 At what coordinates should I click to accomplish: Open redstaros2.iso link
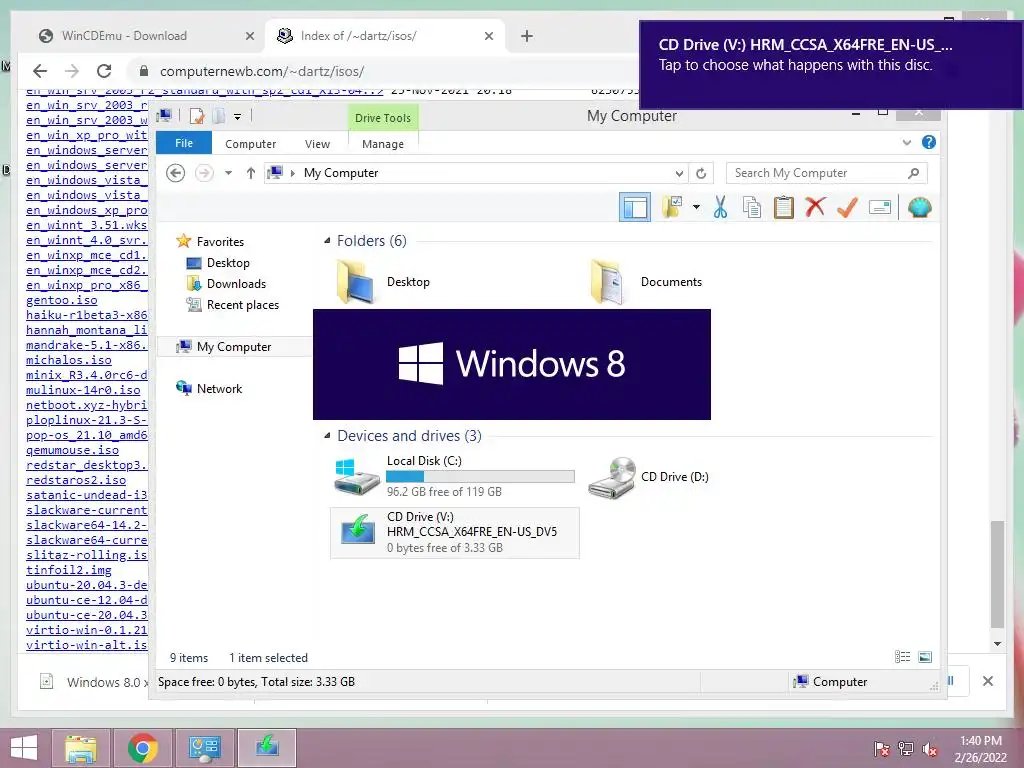coord(76,480)
